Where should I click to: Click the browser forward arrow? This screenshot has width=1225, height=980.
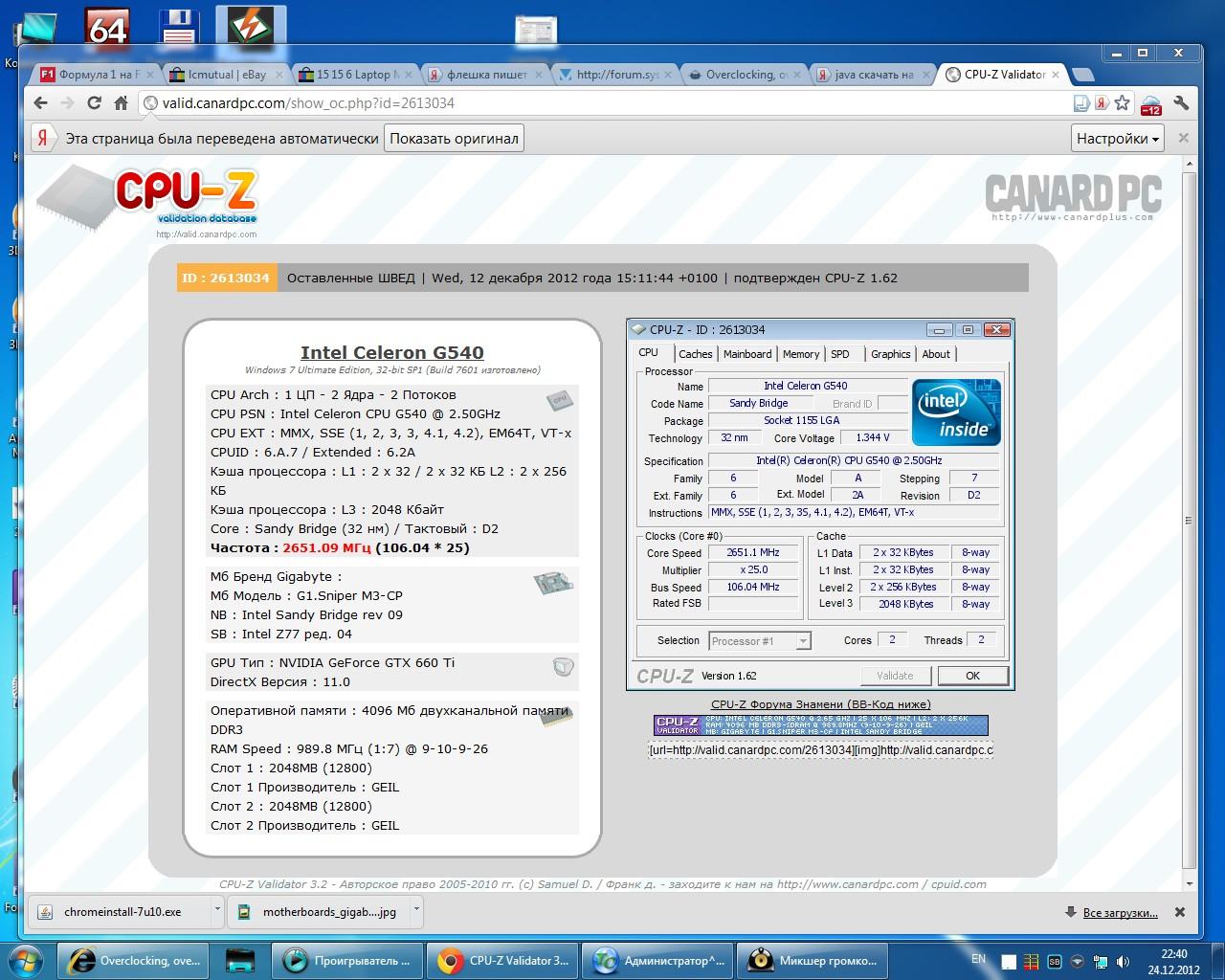click(67, 102)
